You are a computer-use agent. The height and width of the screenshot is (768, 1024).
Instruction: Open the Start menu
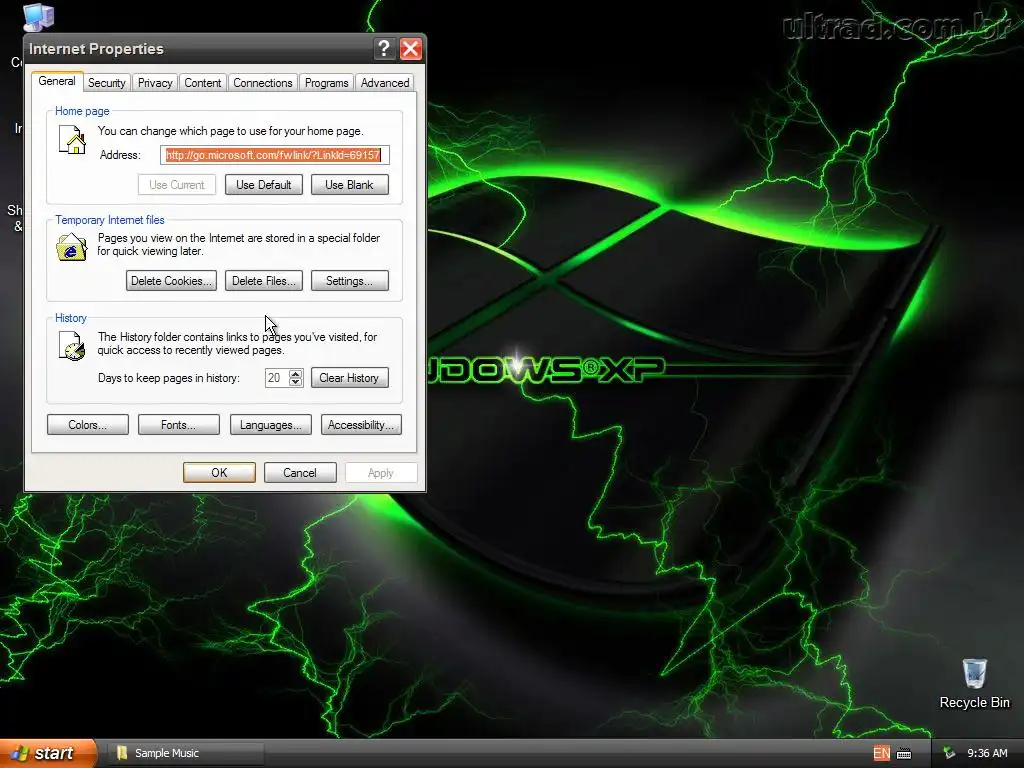(x=47, y=753)
